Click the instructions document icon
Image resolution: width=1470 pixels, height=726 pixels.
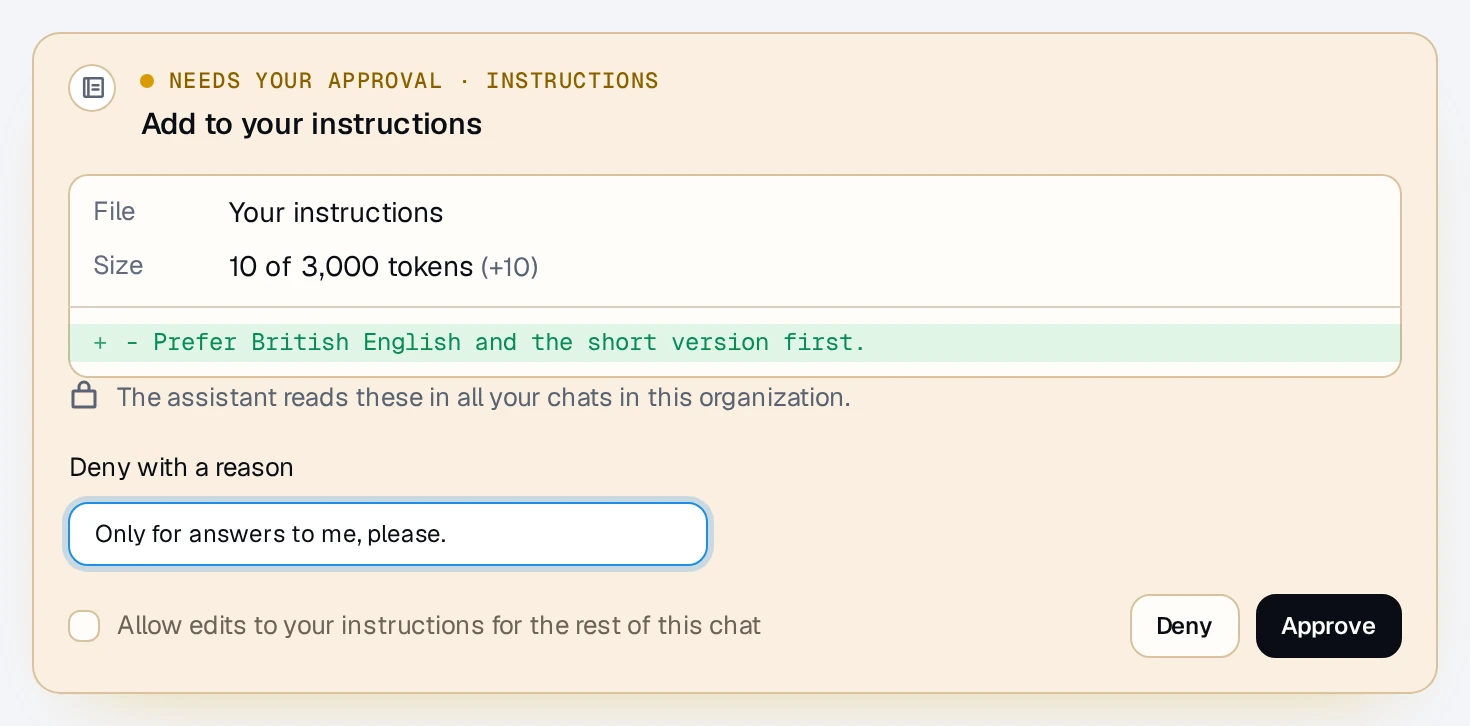[x=92, y=88]
